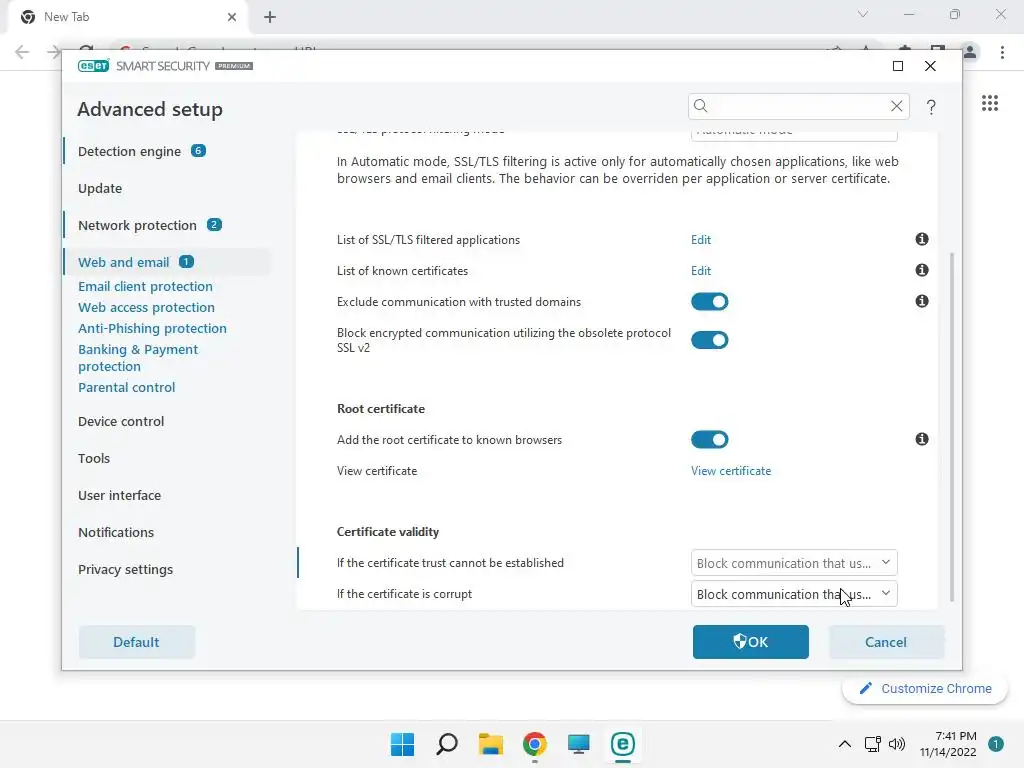Clear the Advanced setup search field with X icon
Screen dimensions: 1024x768
(x=896, y=106)
